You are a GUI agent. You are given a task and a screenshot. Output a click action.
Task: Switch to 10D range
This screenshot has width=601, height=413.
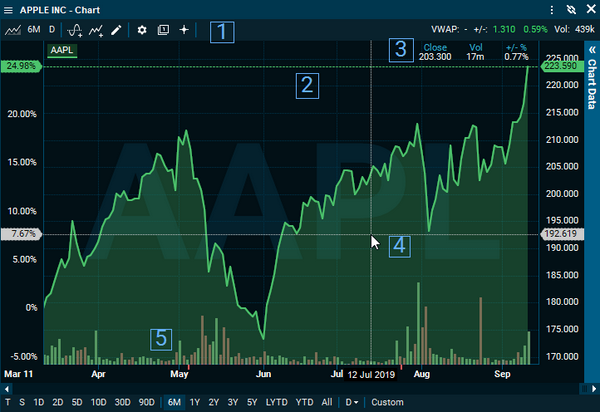click(99, 402)
